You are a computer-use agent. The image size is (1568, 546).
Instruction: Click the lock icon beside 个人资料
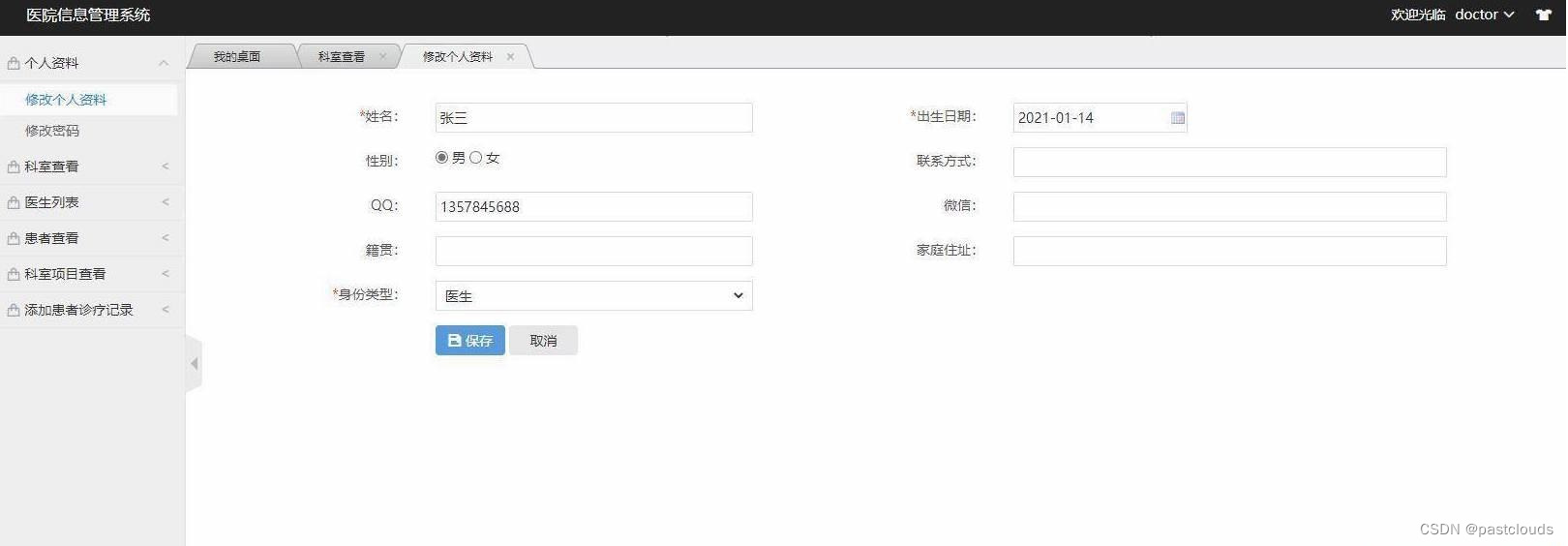click(x=14, y=63)
